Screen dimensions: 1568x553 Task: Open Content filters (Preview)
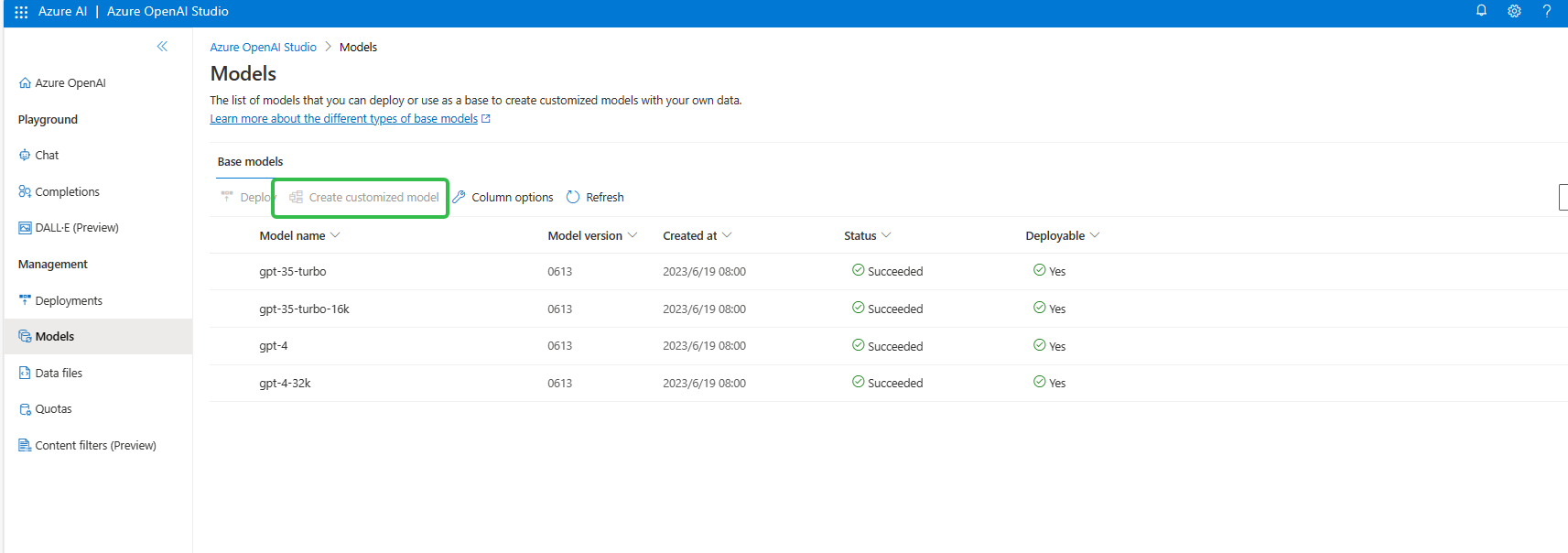(x=87, y=446)
